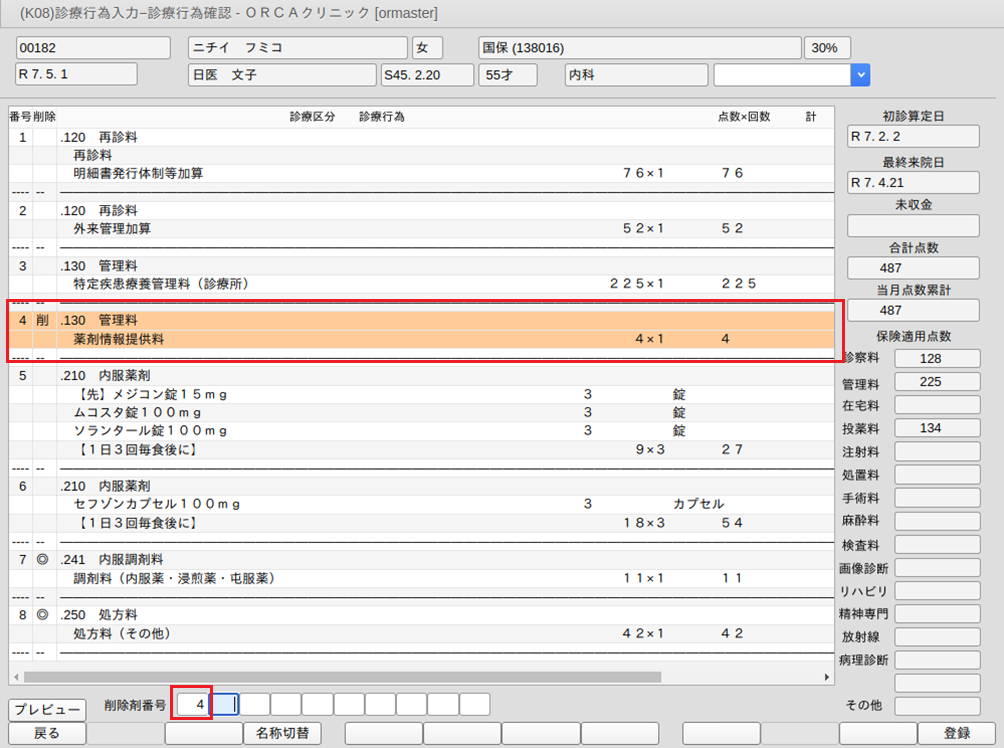Click the 合計点数 field showing 487
Image resolution: width=1004 pixels, height=748 pixels.
pos(912,268)
